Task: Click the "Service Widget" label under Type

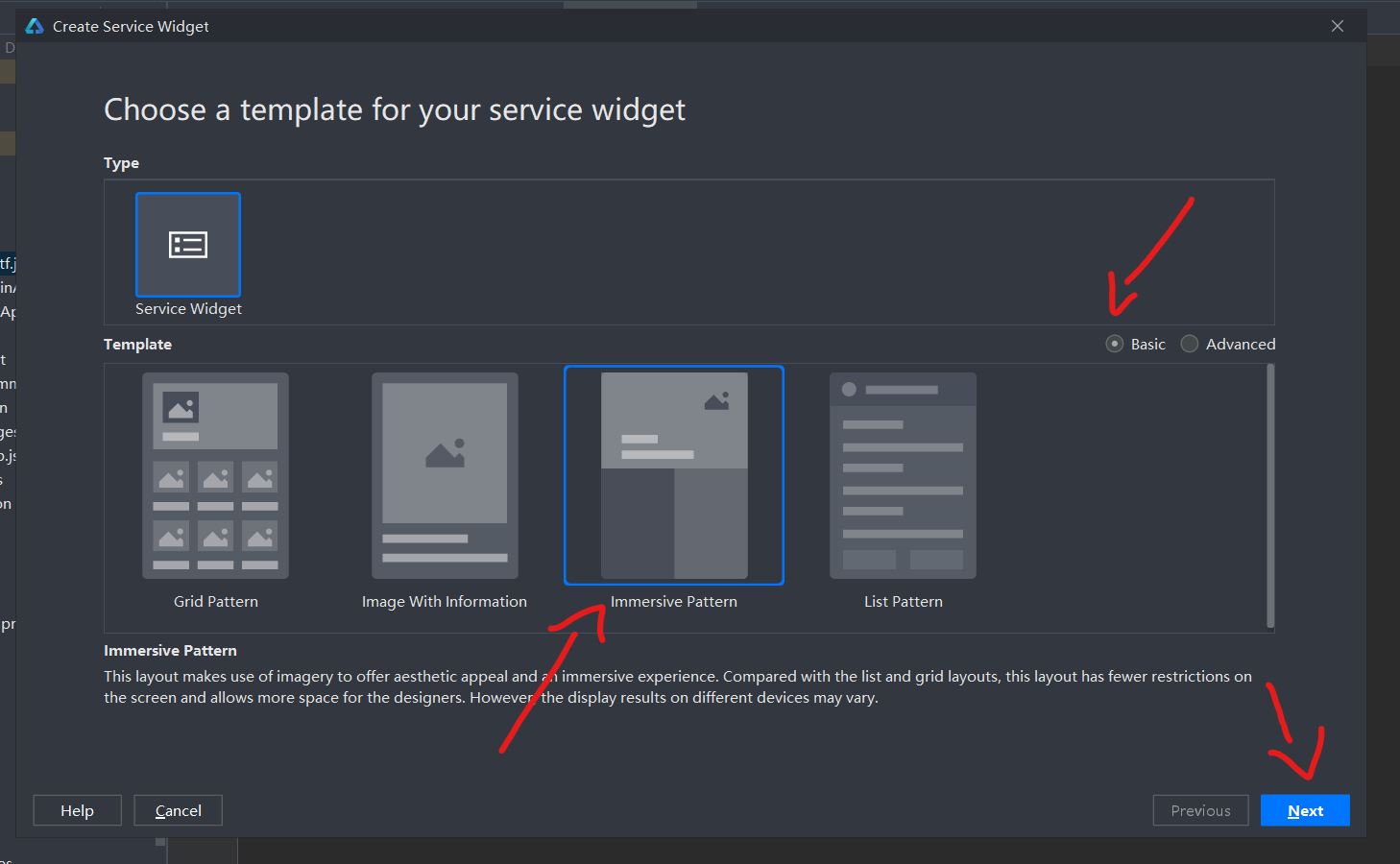Action: (188, 309)
